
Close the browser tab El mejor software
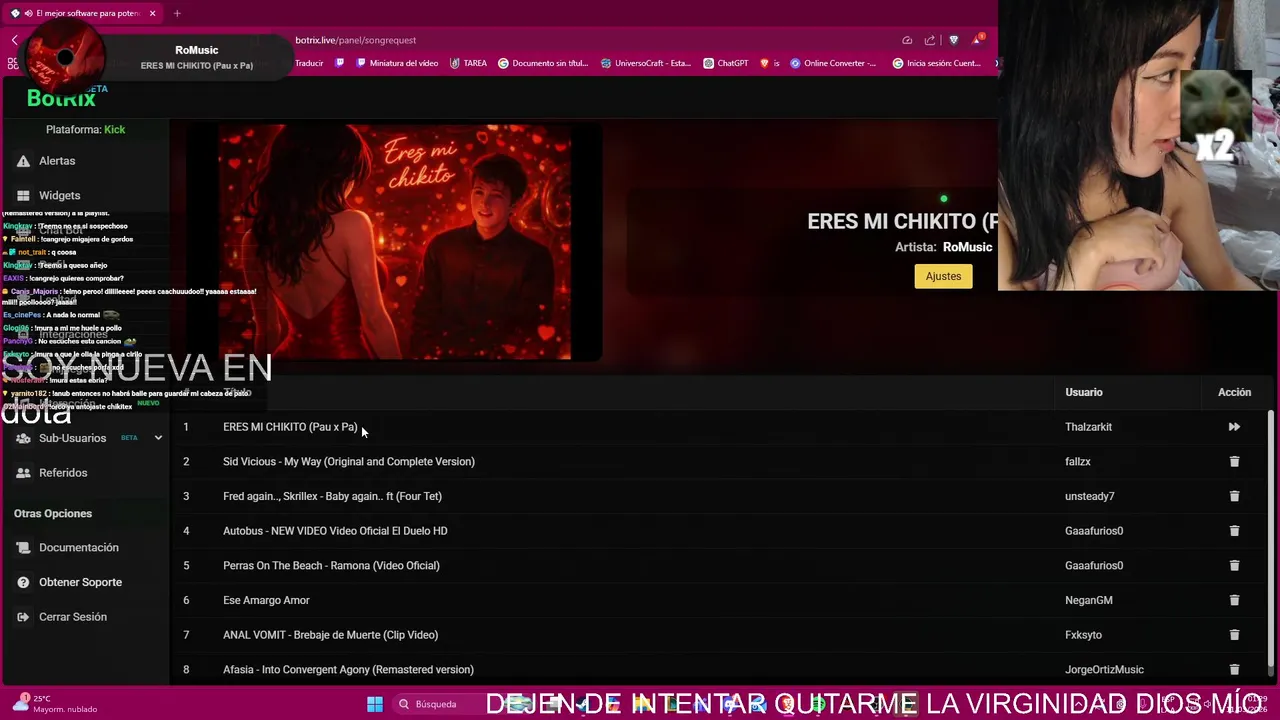click(152, 13)
